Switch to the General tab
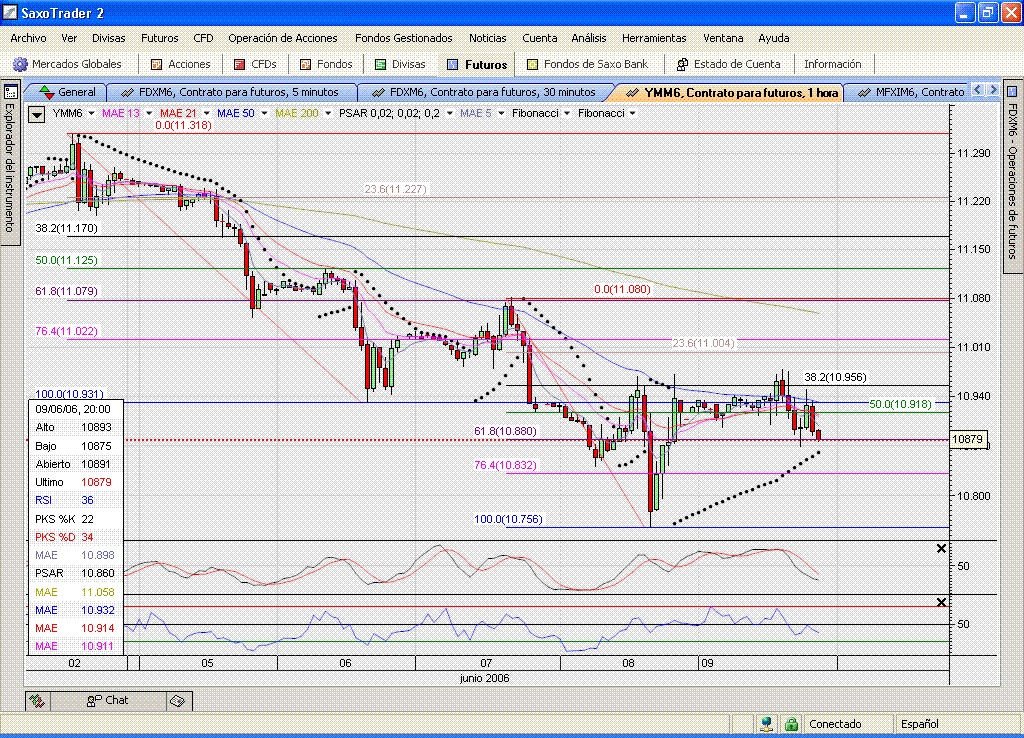 pos(66,92)
